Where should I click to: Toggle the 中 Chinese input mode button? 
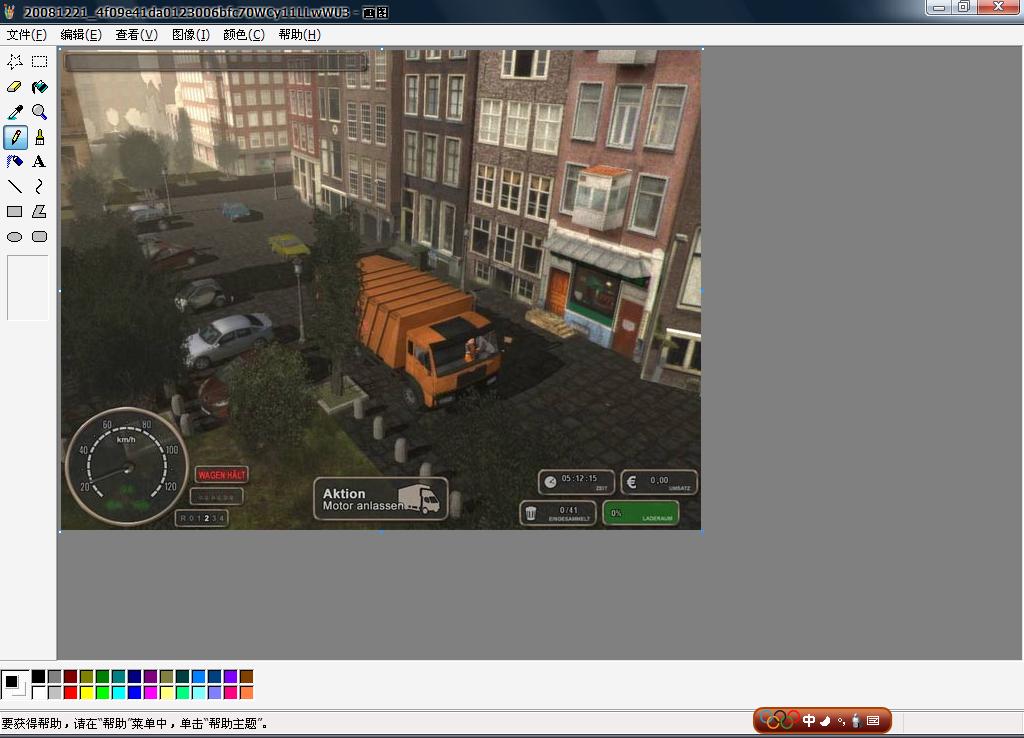[809, 720]
